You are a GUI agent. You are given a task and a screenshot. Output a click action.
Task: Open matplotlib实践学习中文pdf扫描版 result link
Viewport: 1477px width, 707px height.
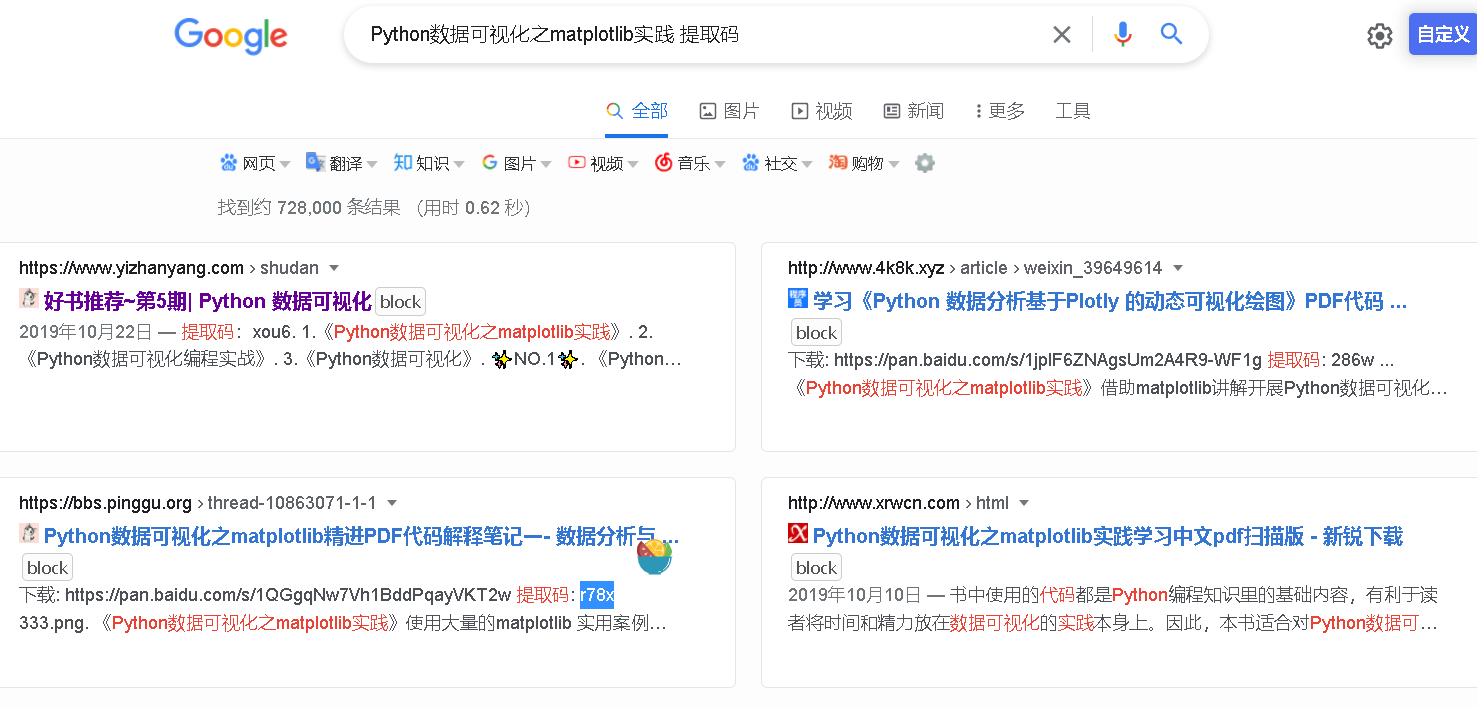coord(1108,536)
